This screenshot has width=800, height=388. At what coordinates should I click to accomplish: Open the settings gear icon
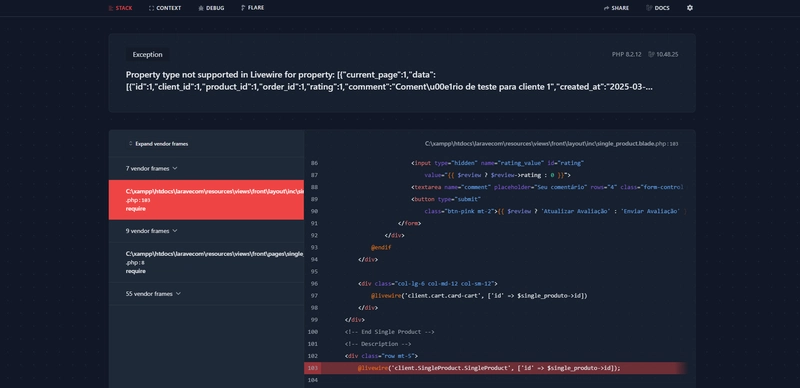coord(690,8)
